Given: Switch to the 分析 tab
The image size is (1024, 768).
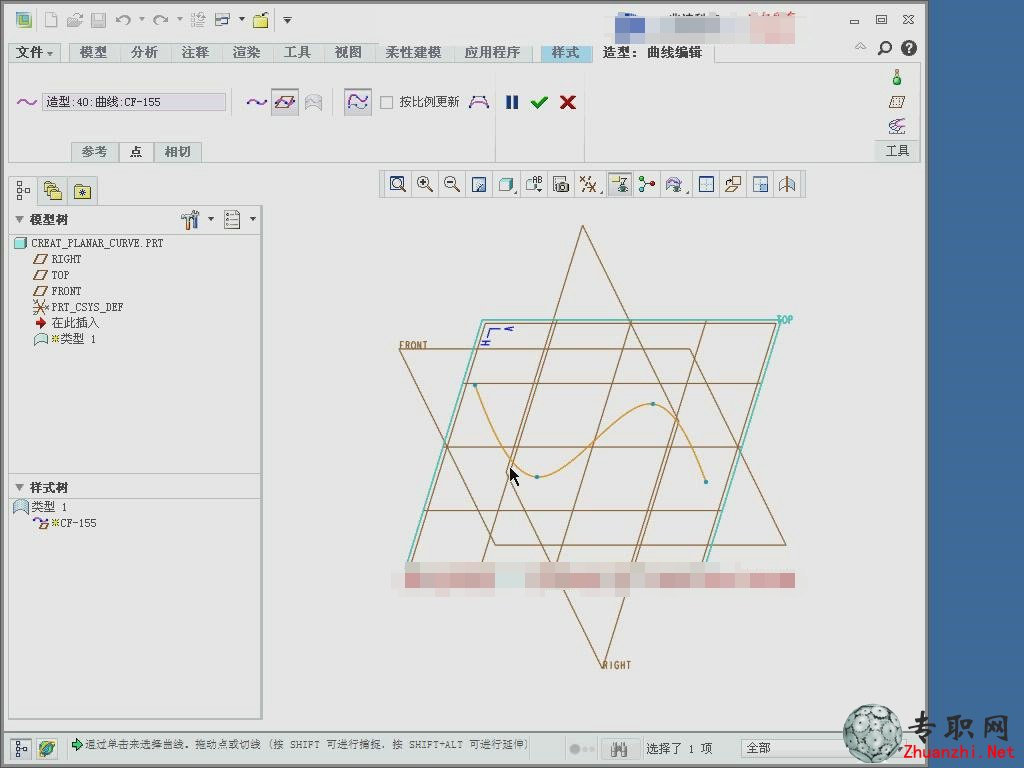Looking at the screenshot, I should tap(144, 52).
